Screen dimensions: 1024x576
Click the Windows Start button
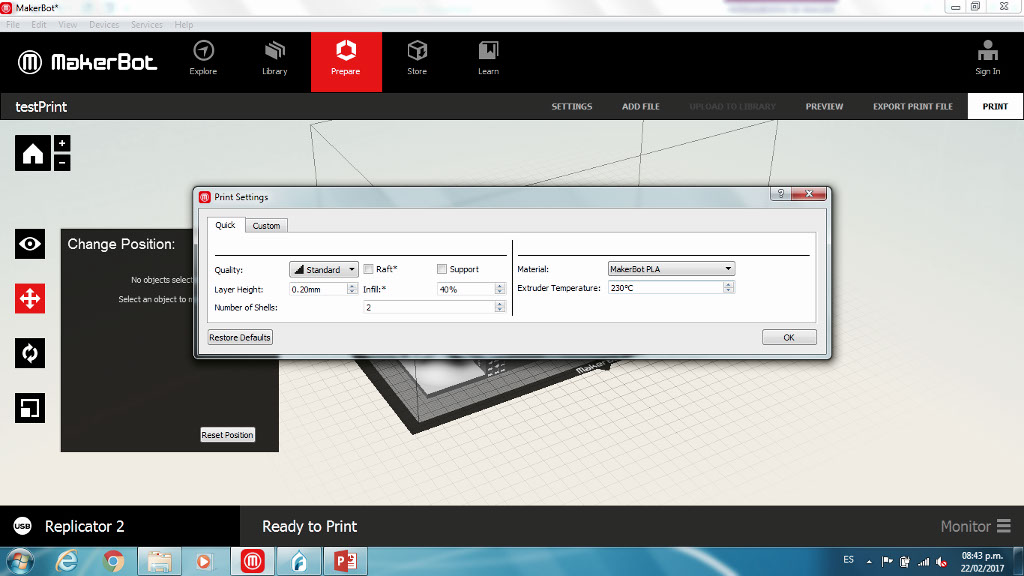pyautogui.click(x=20, y=562)
